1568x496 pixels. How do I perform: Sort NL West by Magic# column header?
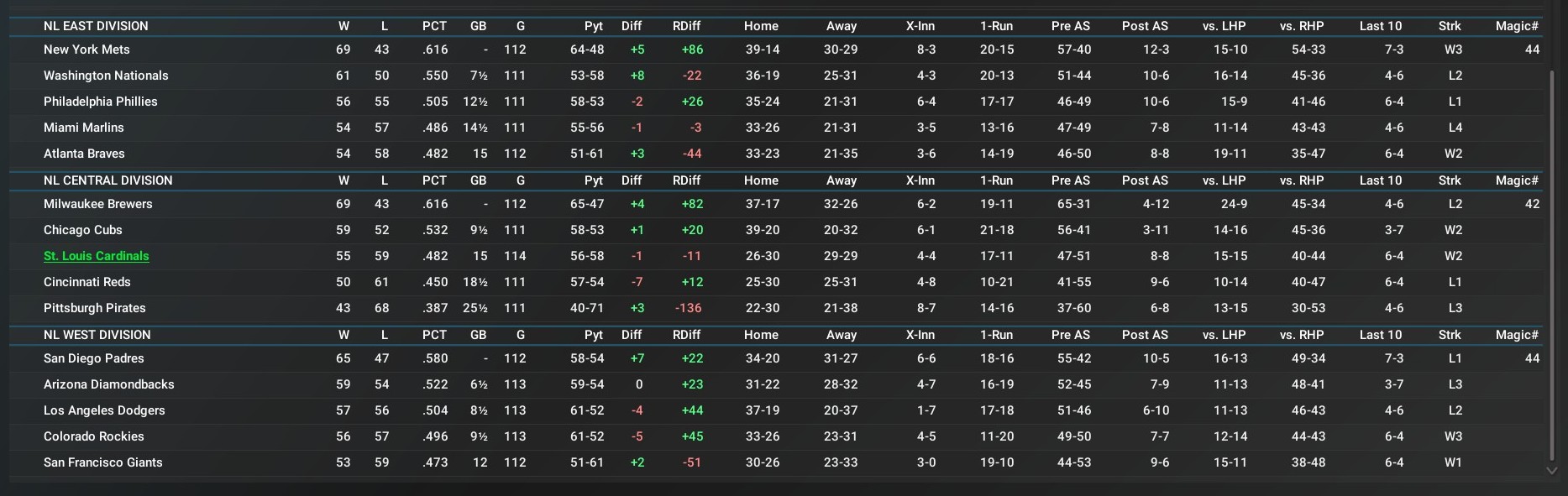[x=1517, y=335]
